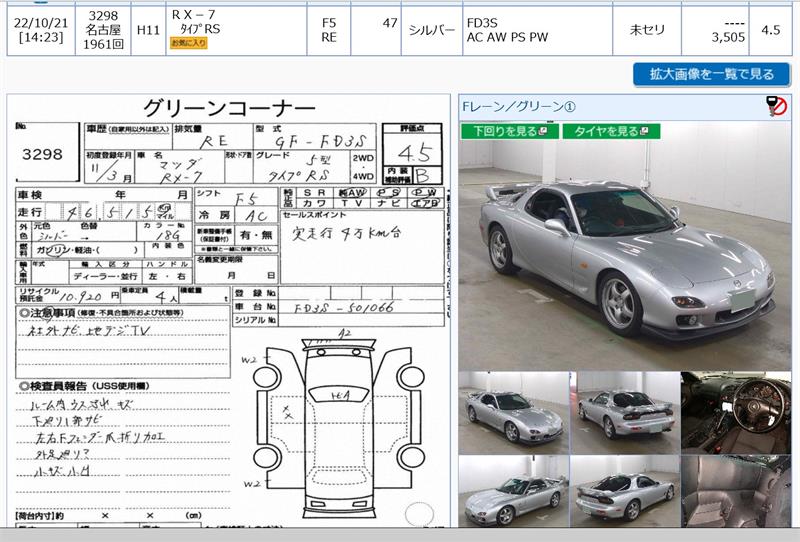Click the リサイクル預託金 10,920 value

point(81,297)
